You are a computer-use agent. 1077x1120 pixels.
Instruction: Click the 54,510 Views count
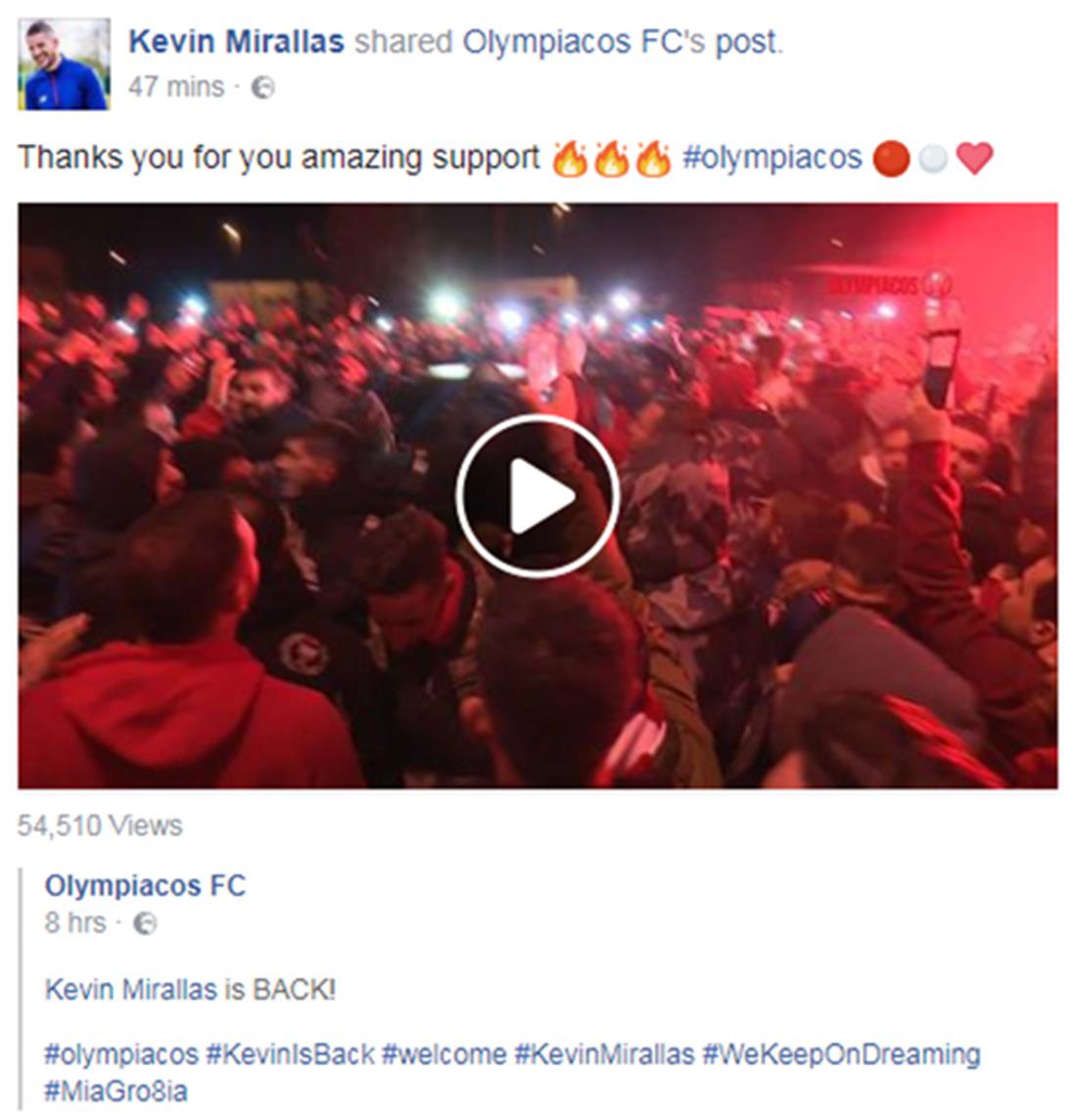pyautogui.click(x=100, y=825)
